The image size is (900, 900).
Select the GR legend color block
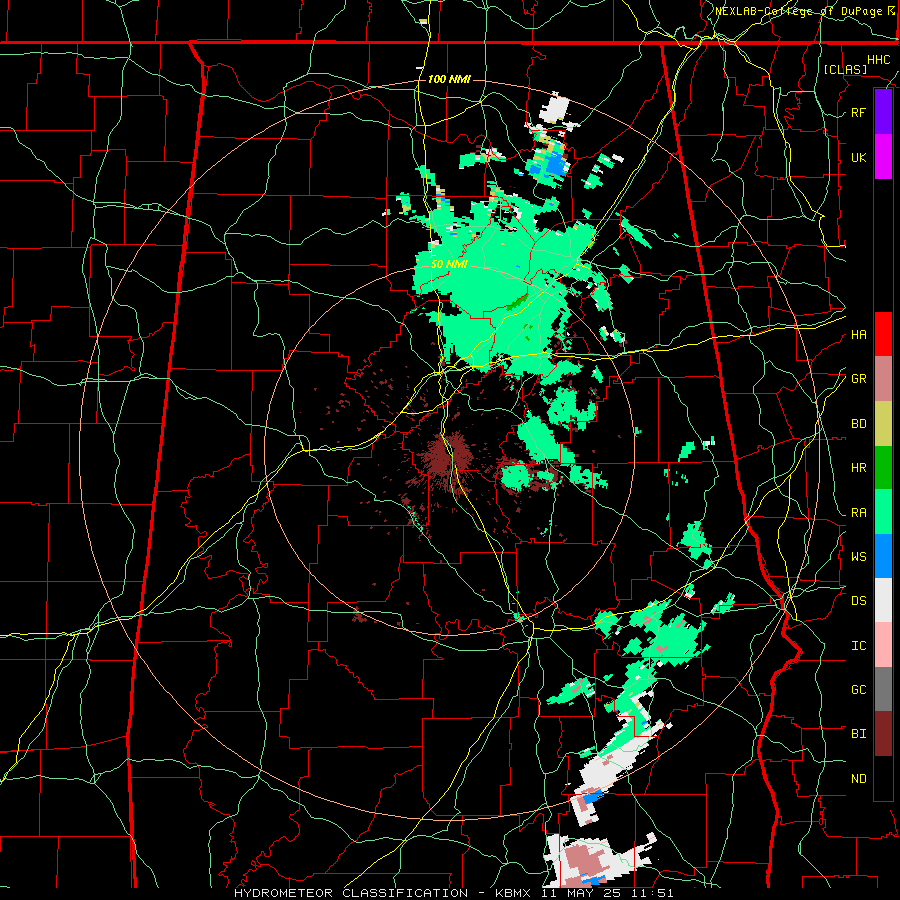pyautogui.click(x=883, y=379)
